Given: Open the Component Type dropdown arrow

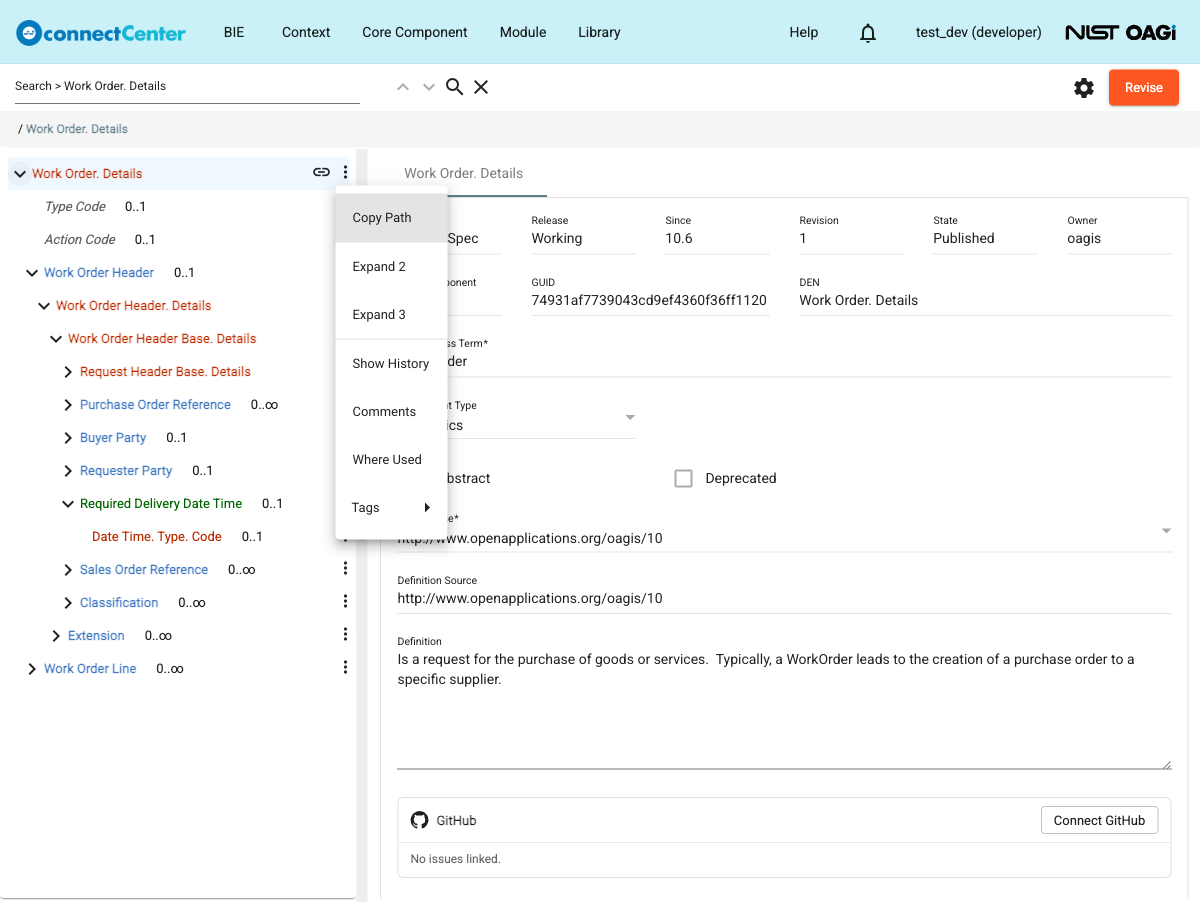Looking at the screenshot, I should (630, 417).
